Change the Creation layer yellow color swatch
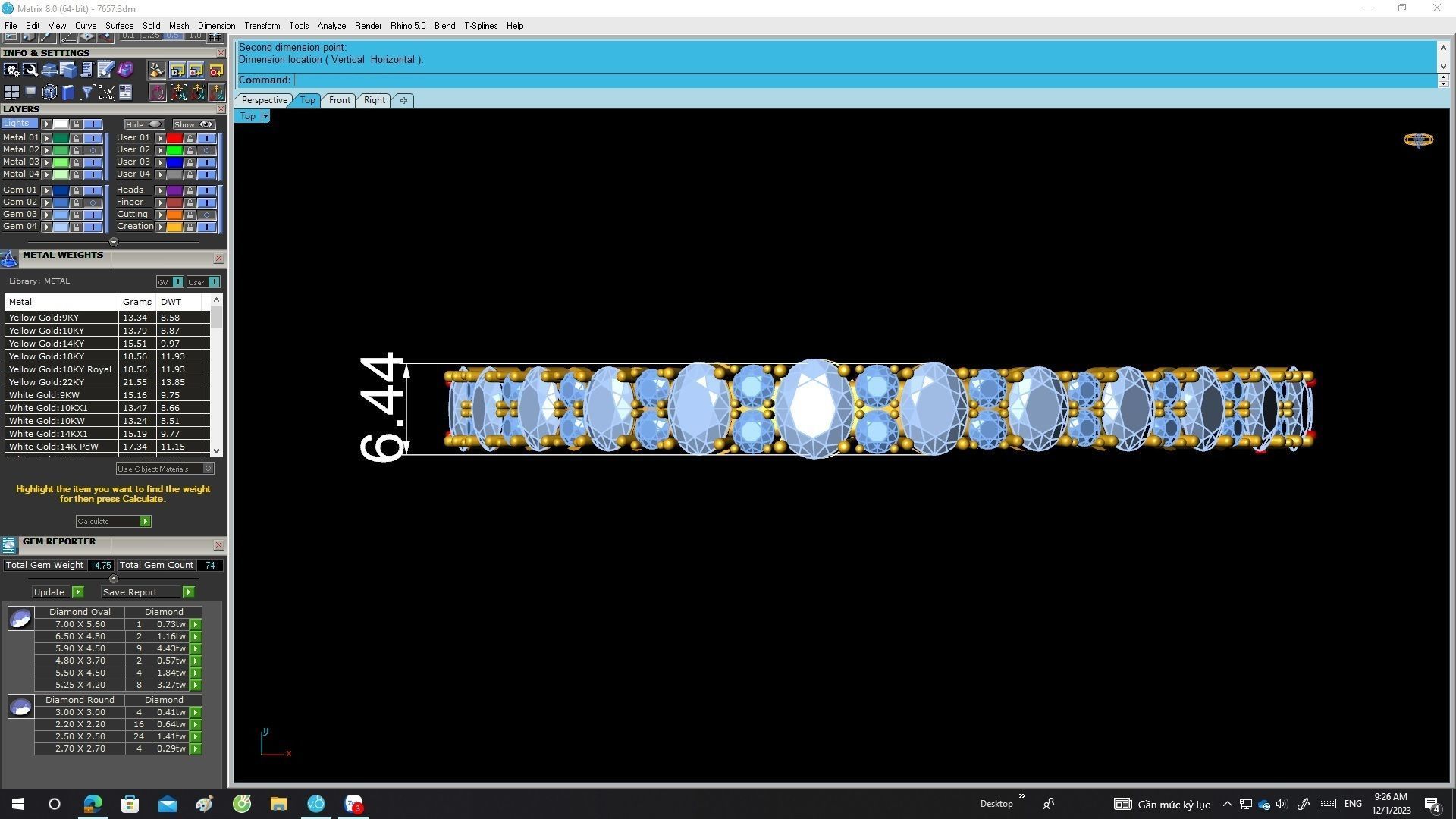This screenshot has width=1456, height=819. (x=174, y=227)
